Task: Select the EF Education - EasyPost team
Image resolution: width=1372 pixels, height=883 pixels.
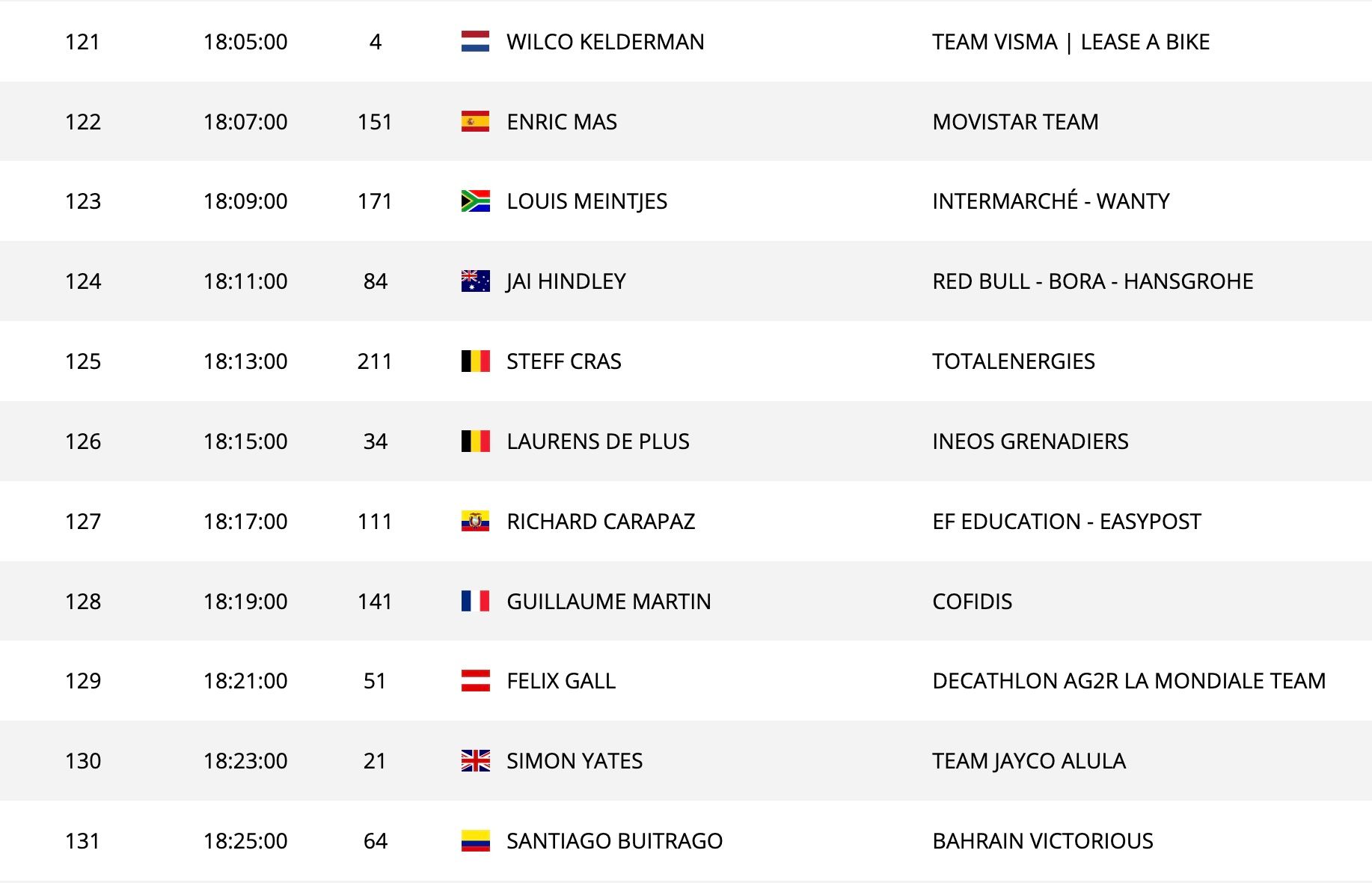Action: [x=1066, y=522]
